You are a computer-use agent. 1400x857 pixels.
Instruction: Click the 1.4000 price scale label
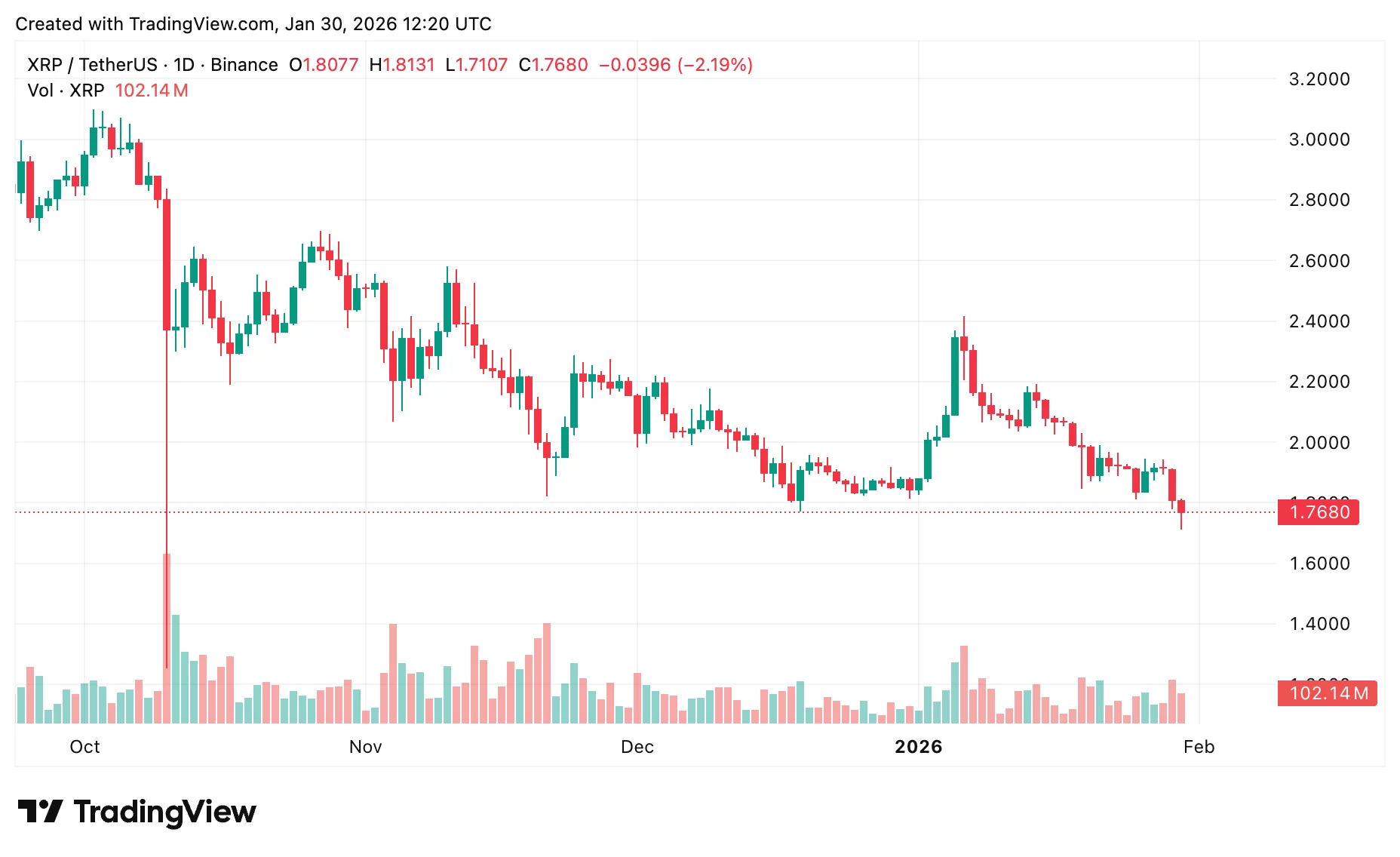[x=1319, y=624]
